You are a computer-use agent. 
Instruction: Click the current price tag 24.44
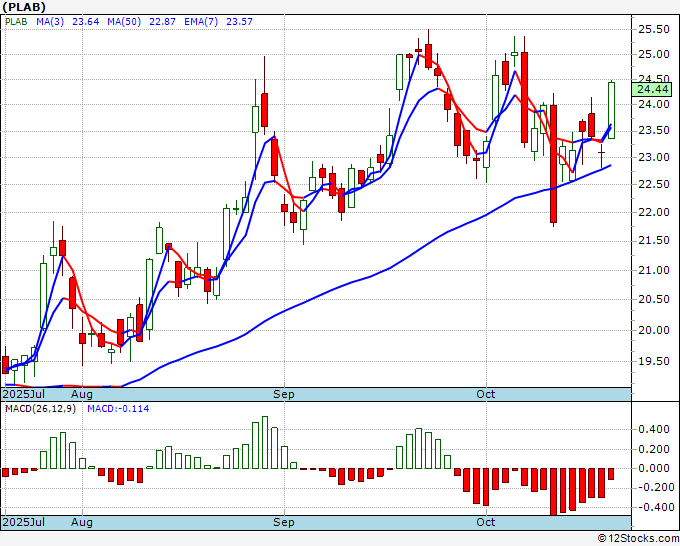coord(652,89)
